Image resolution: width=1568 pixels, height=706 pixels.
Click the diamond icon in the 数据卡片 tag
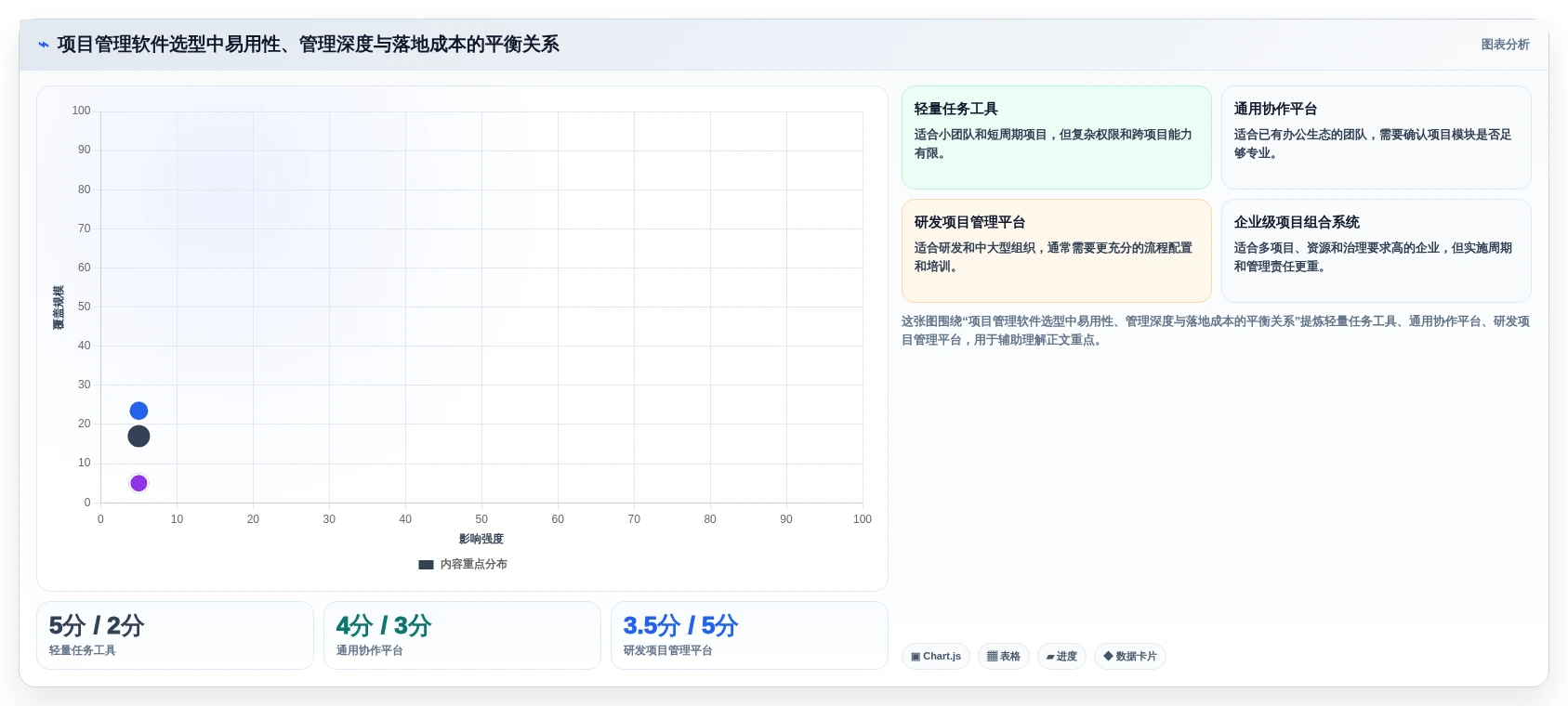(1108, 656)
